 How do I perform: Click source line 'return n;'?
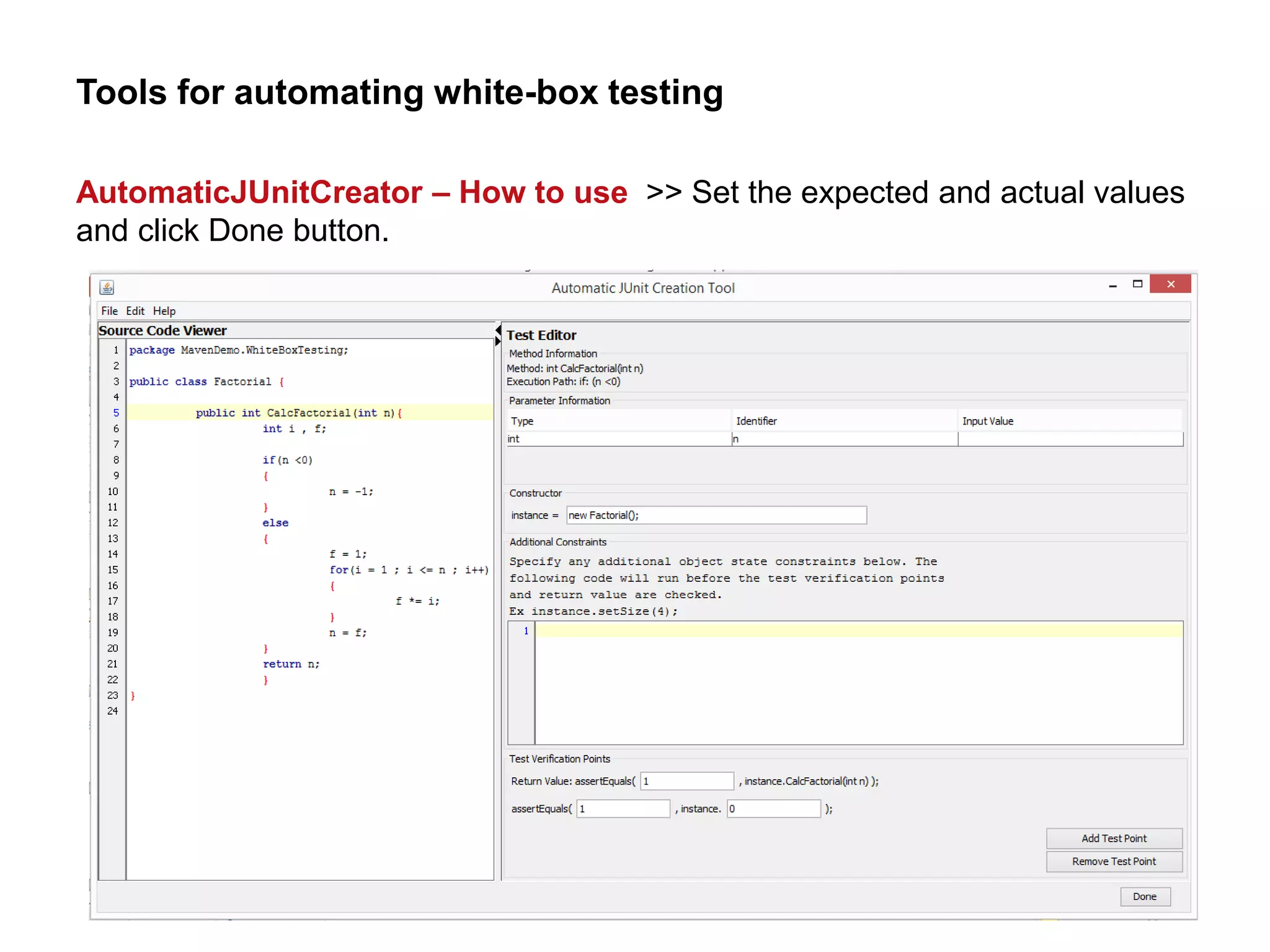click(291, 664)
